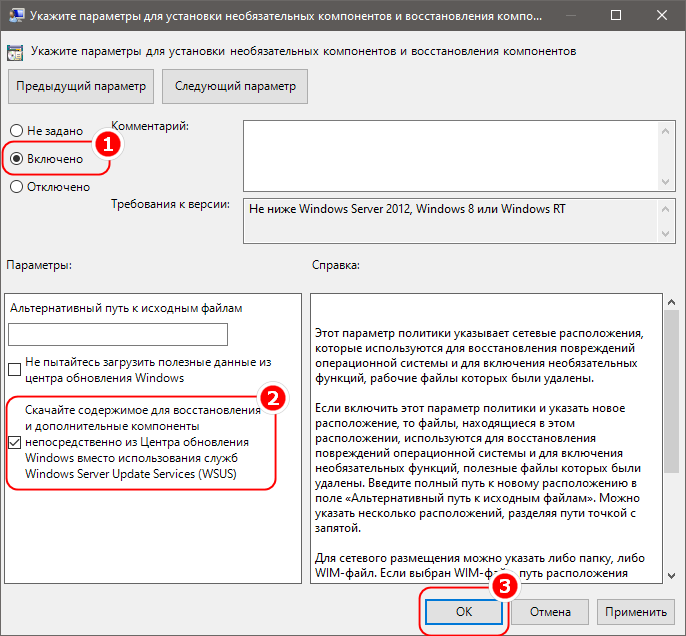This screenshot has width=686, height=636.
Task: Click 'Следующий параметр' button
Action: [x=235, y=86]
